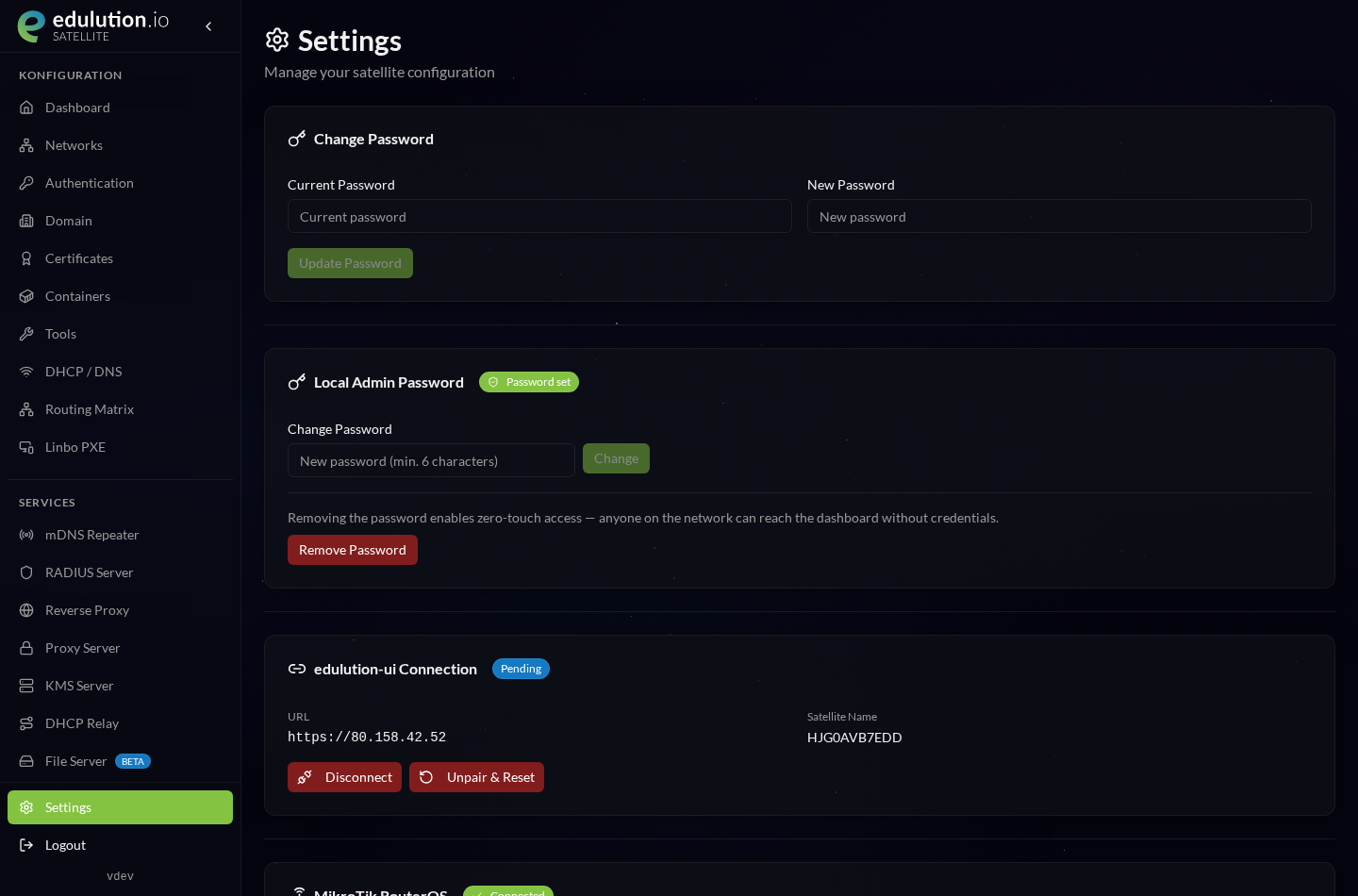This screenshot has width=1358, height=896.
Task: Click the Containers box icon
Action: tap(26, 296)
